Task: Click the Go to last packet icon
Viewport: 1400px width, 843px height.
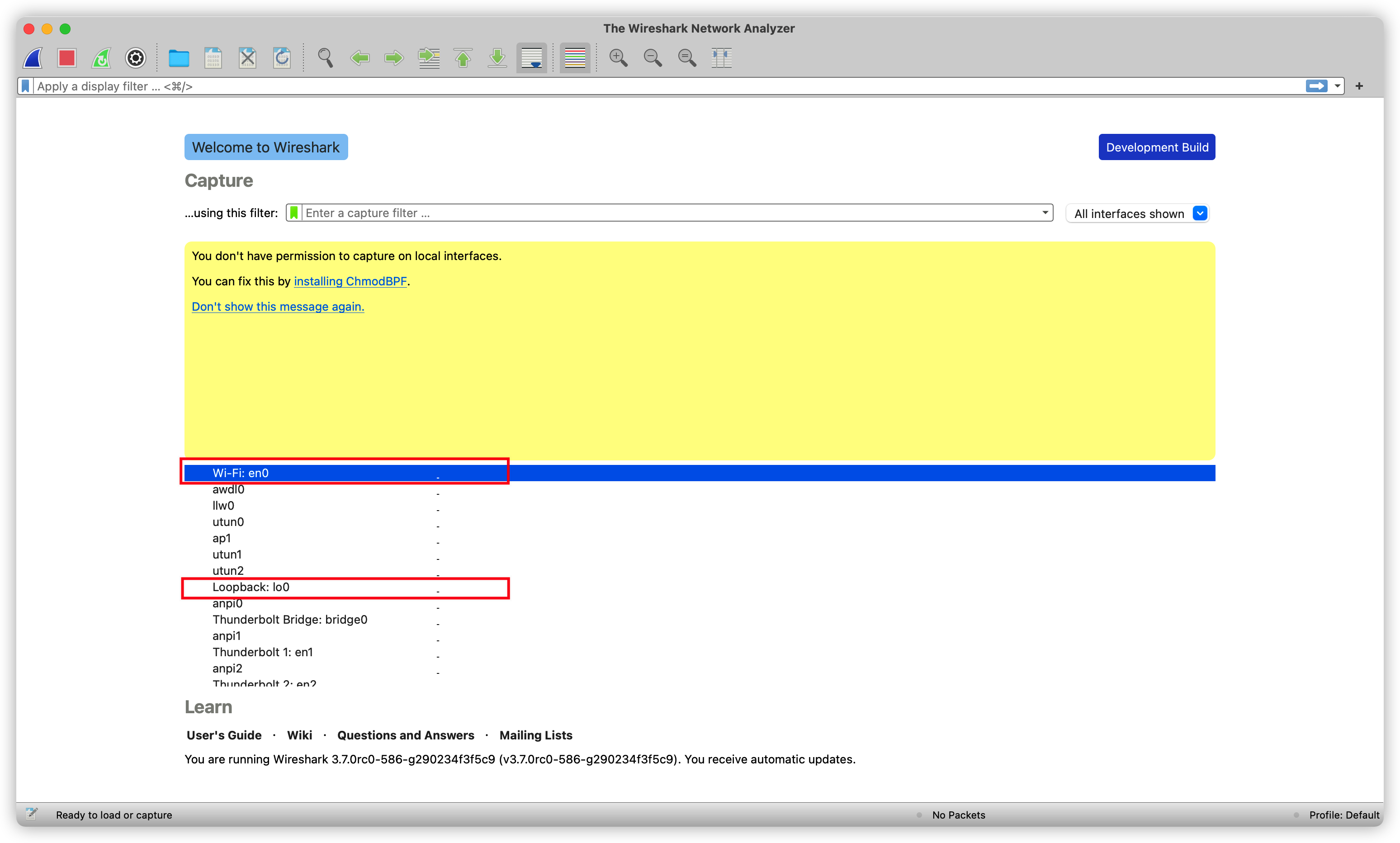Action: [x=497, y=57]
